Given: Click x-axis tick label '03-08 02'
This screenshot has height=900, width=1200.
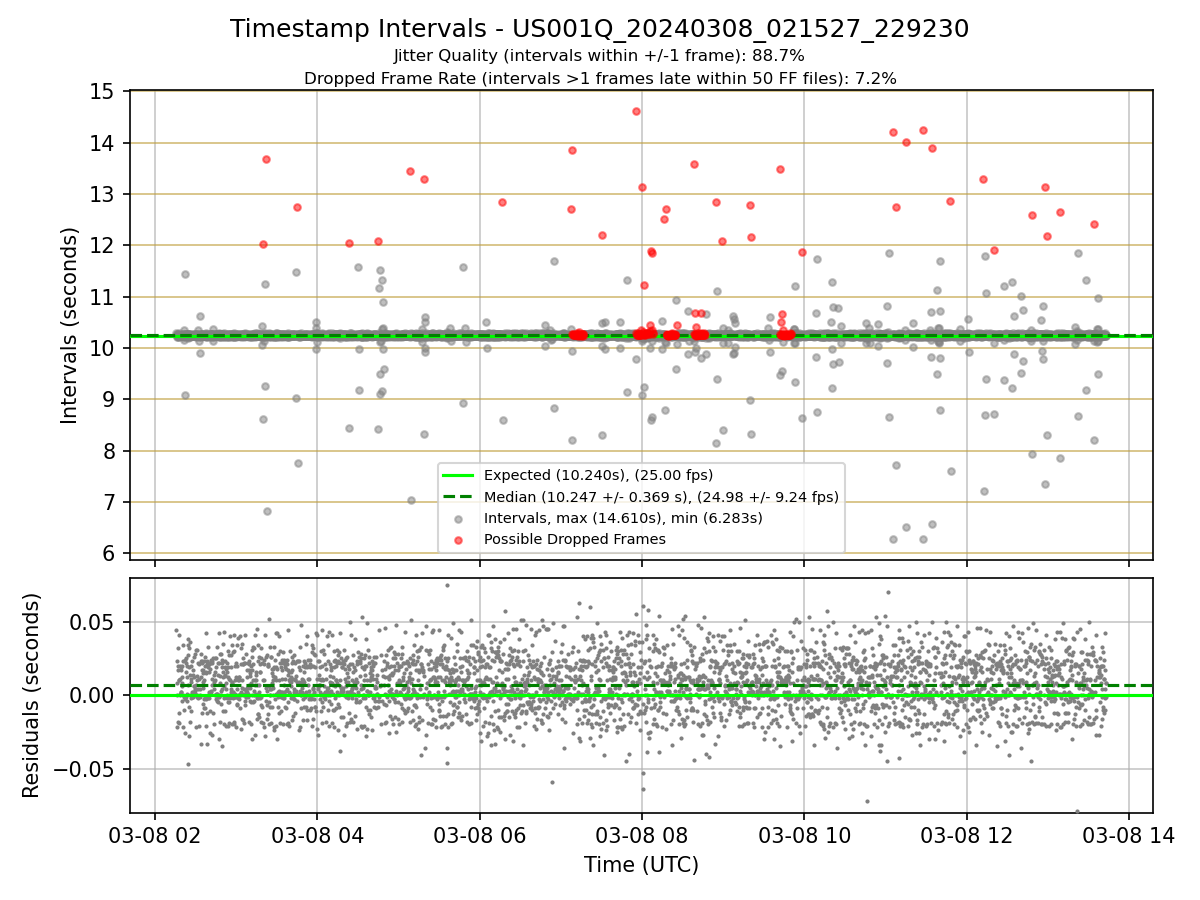Looking at the screenshot, I should [154, 835].
